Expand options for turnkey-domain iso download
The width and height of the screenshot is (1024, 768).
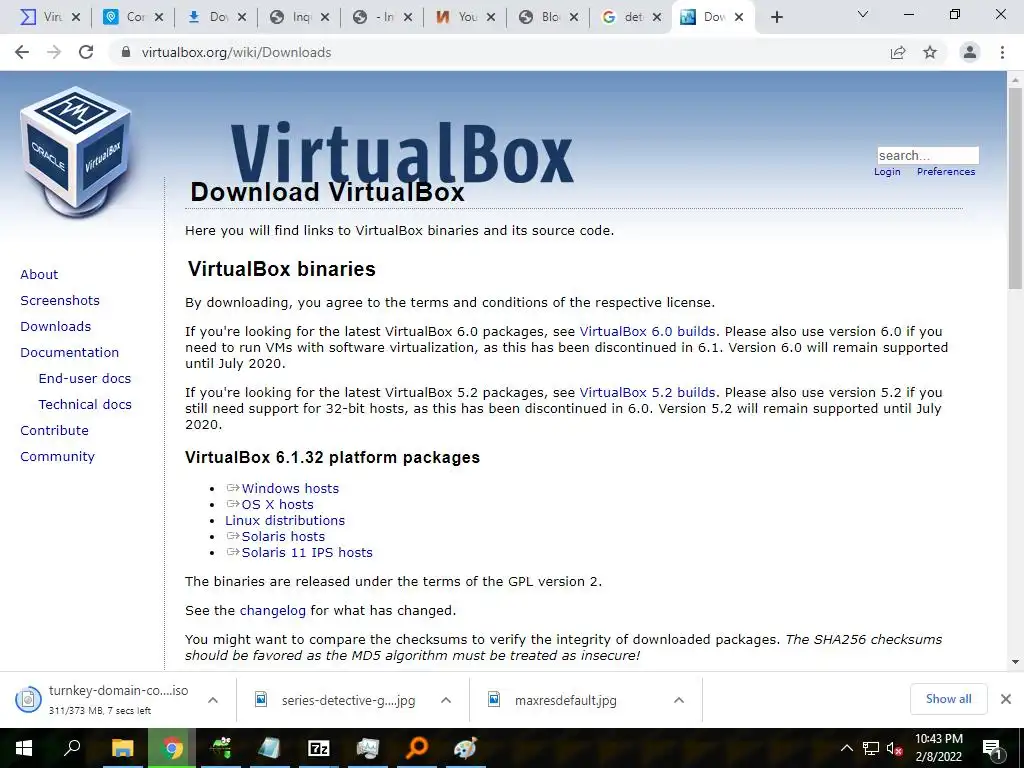point(212,700)
